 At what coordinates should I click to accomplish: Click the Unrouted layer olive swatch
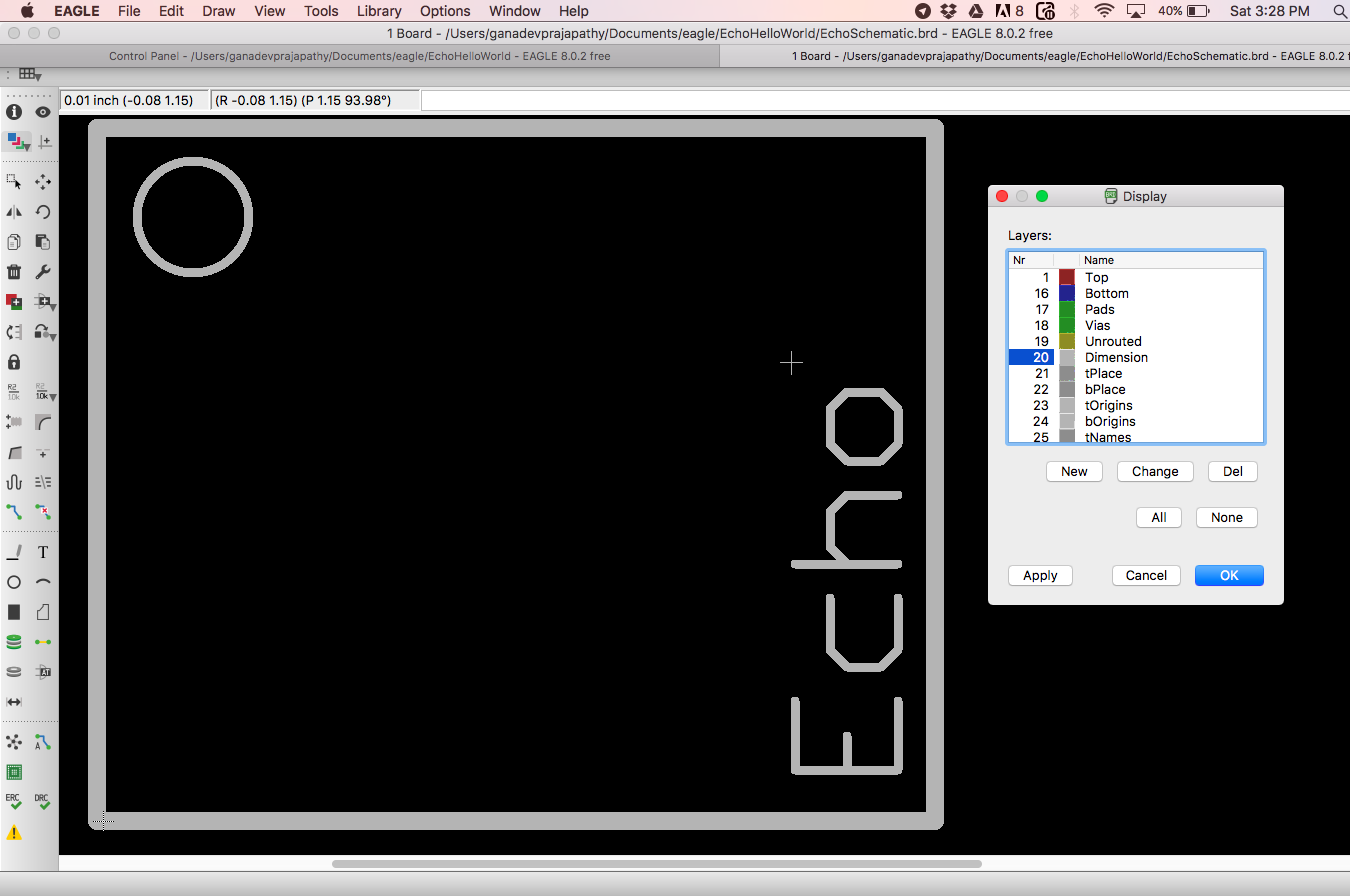[1067, 341]
